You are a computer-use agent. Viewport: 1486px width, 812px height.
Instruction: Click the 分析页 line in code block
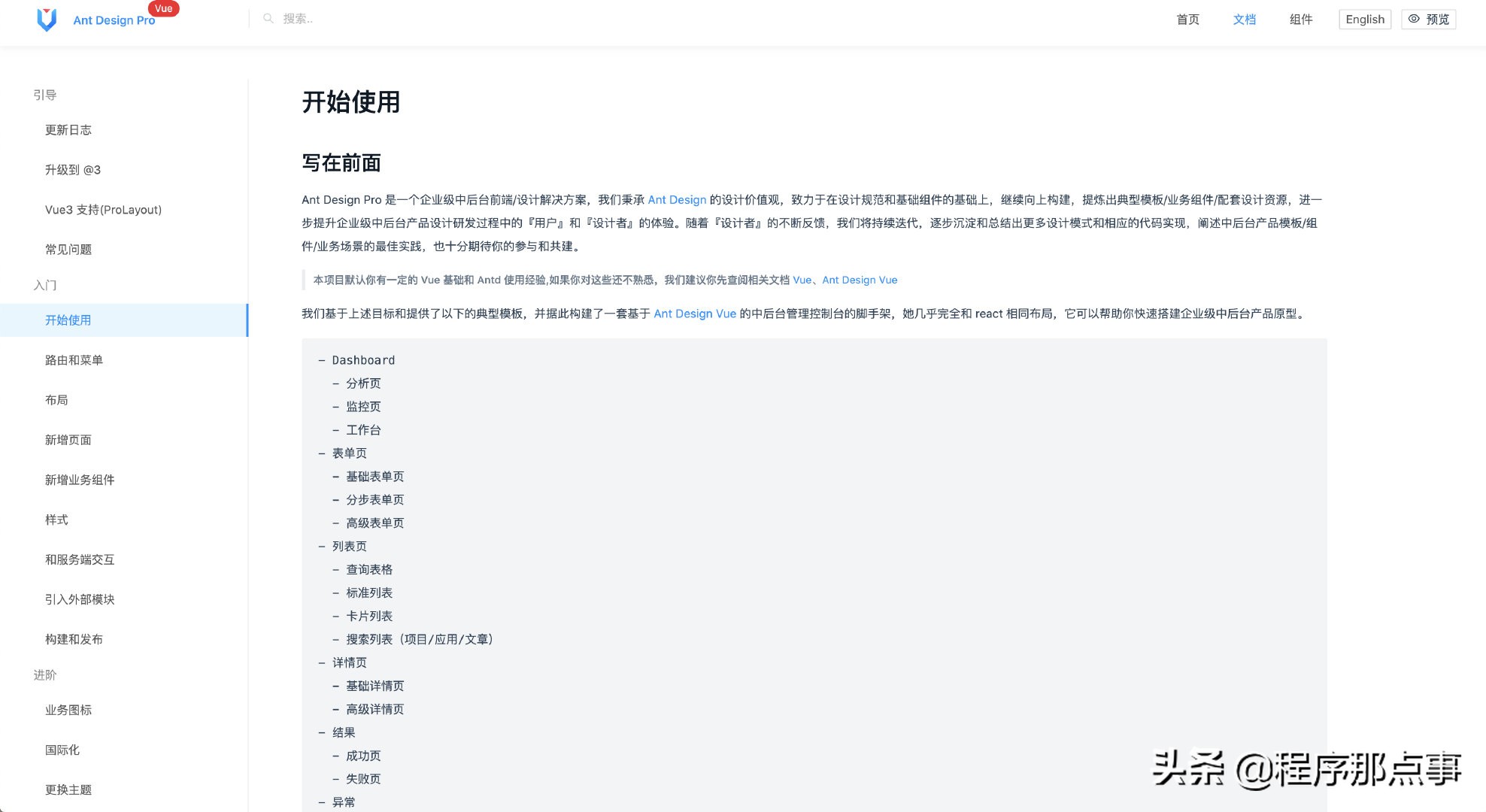(363, 383)
